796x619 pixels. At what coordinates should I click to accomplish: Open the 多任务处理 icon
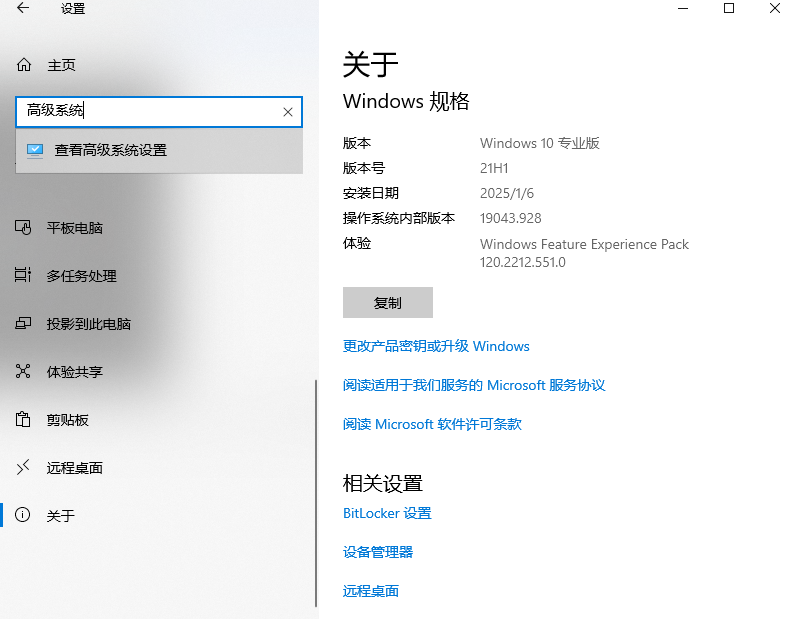(x=23, y=275)
